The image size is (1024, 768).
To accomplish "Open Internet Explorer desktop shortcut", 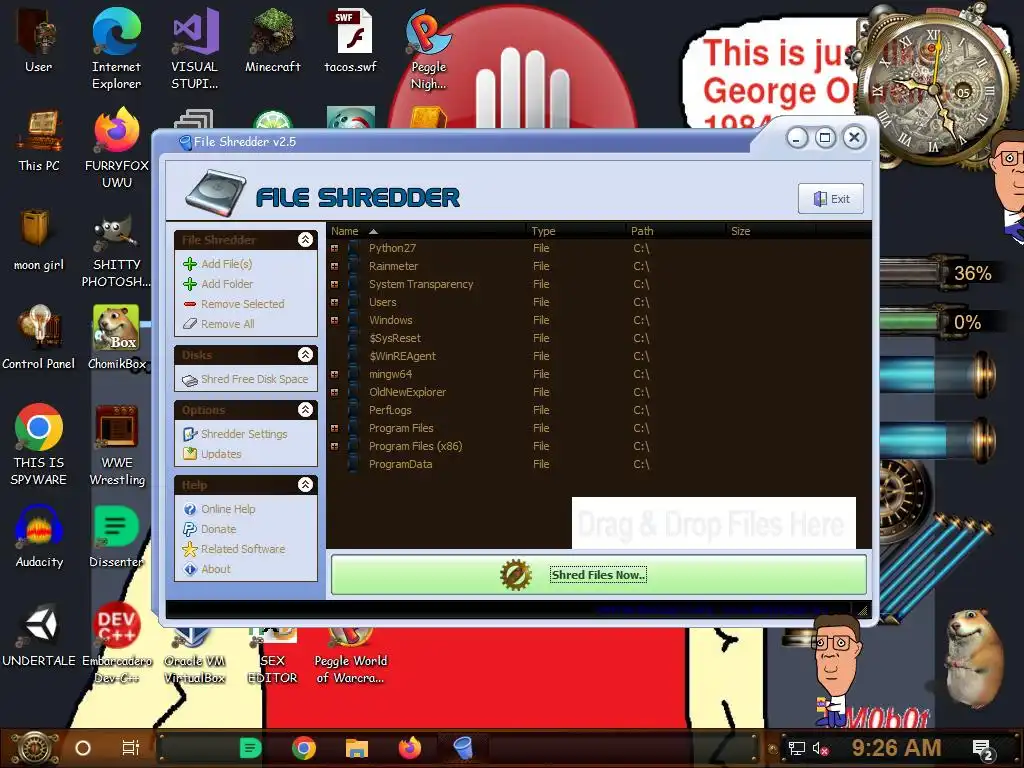I will pyautogui.click(x=116, y=49).
